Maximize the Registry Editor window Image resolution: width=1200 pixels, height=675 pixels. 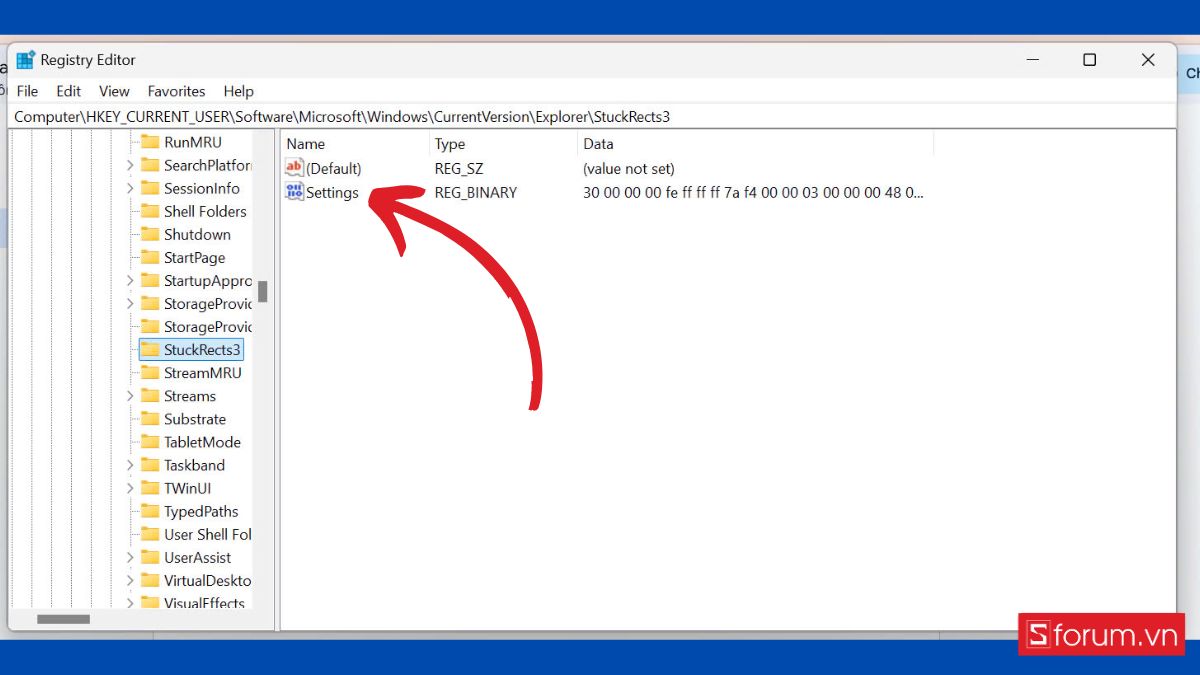(x=1090, y=60)
